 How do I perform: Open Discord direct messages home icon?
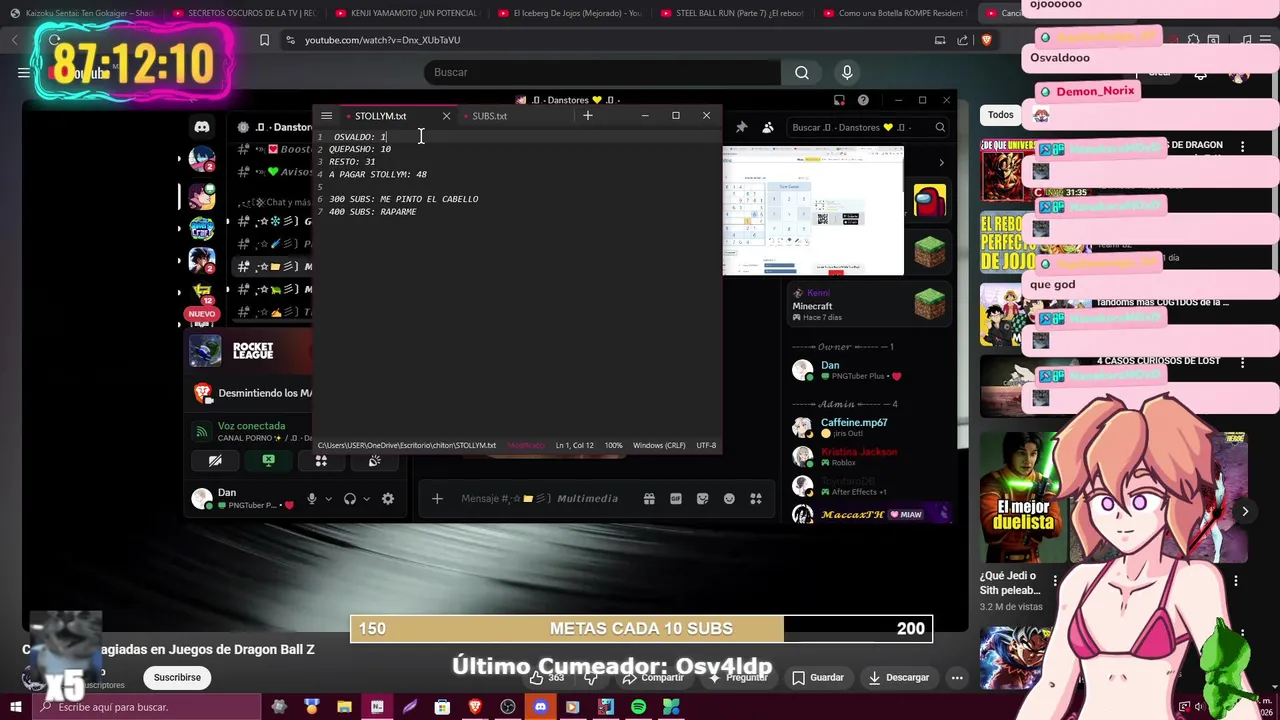[x=202, y=127]
